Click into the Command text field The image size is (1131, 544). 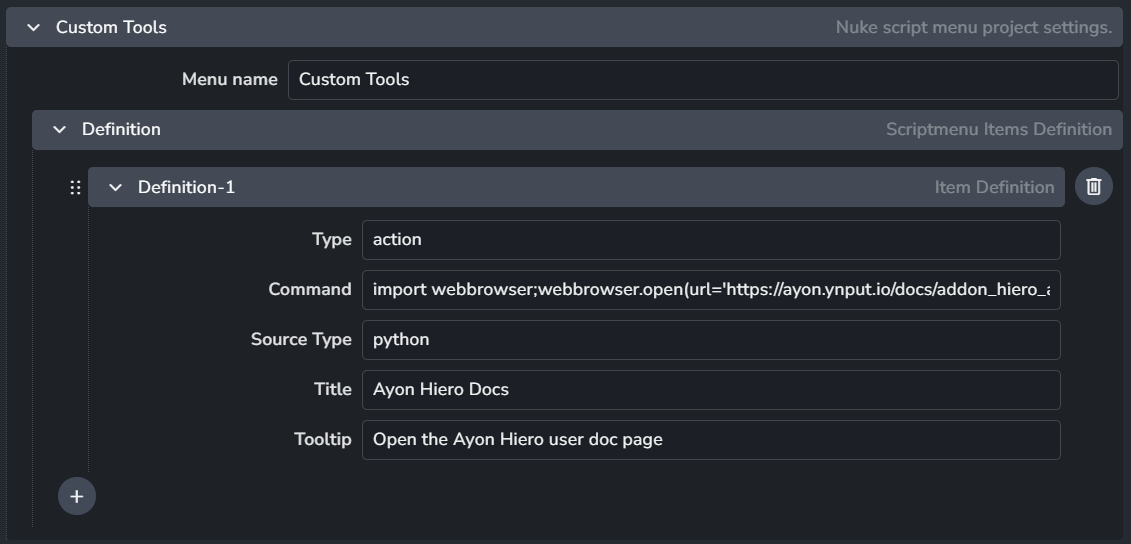pyautogui.click(x=711, y=289)
